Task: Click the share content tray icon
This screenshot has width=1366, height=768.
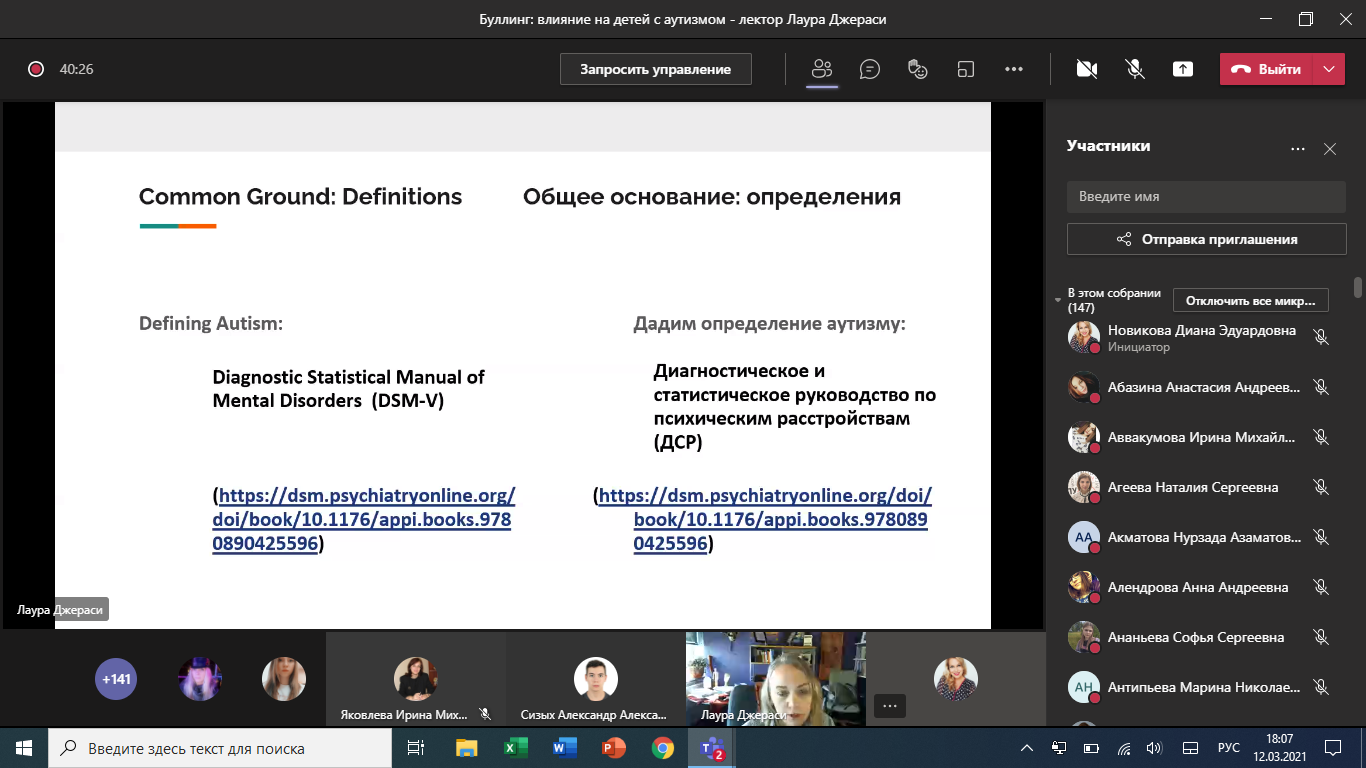Action: (1183, 69)
